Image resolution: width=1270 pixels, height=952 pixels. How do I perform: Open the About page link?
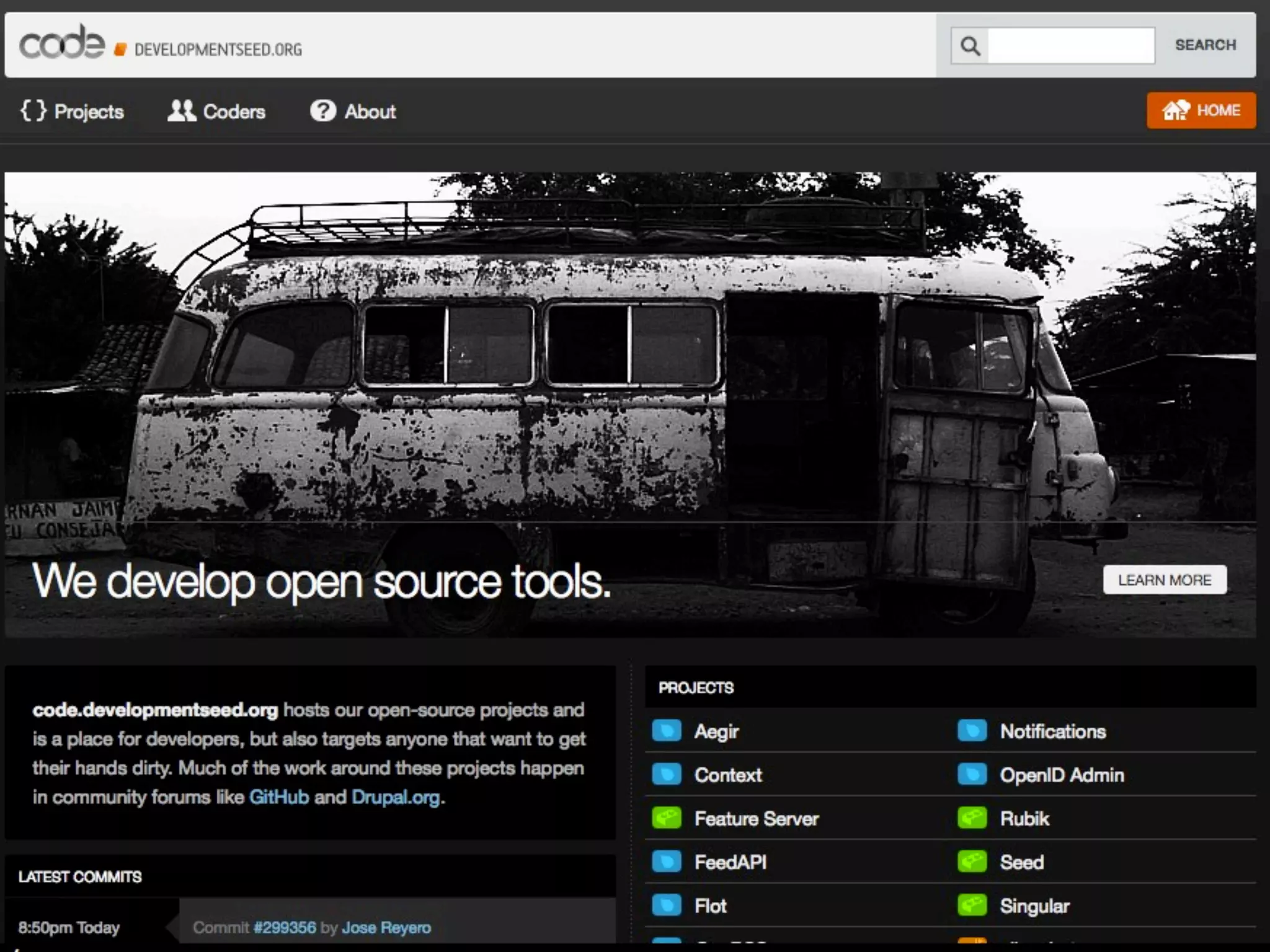click(370, 112)
